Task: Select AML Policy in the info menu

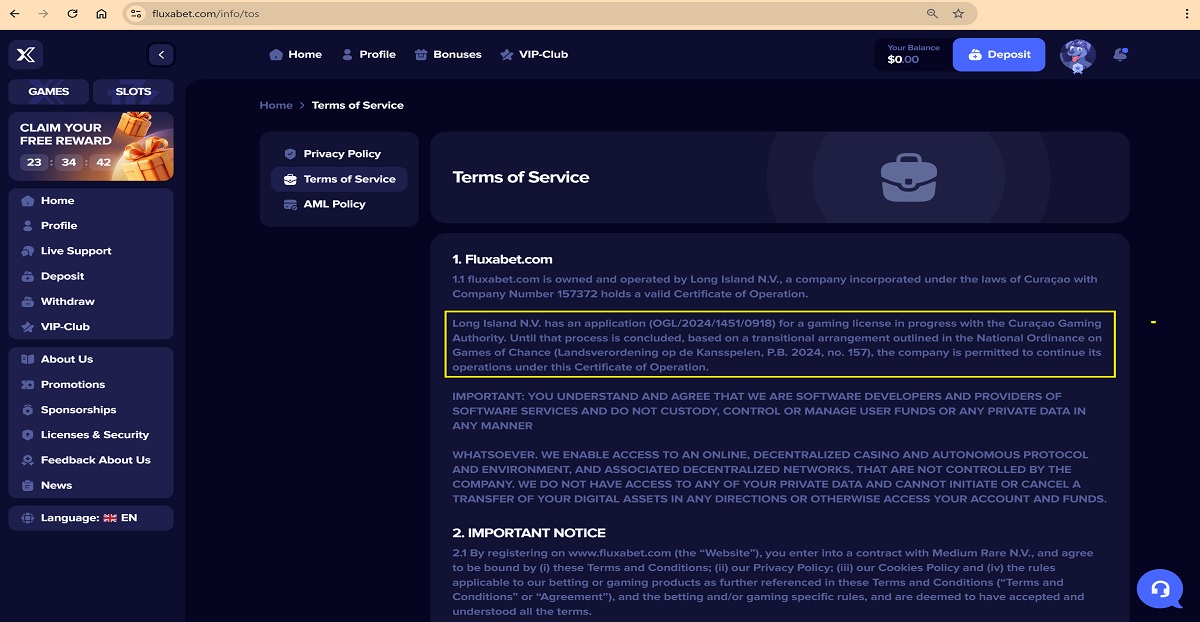Action: (334, 204)
